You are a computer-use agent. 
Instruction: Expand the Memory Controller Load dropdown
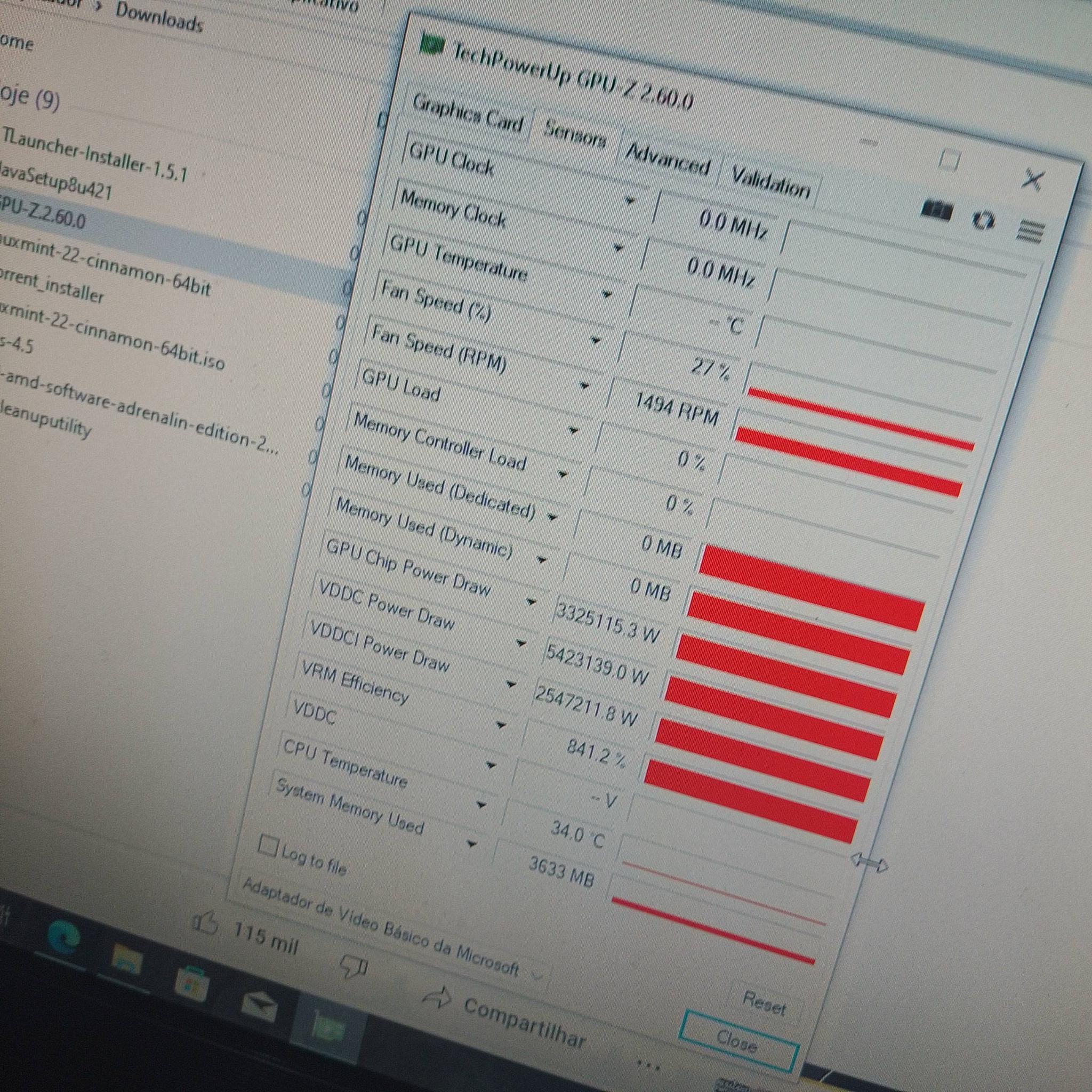[x=563, y=474]
